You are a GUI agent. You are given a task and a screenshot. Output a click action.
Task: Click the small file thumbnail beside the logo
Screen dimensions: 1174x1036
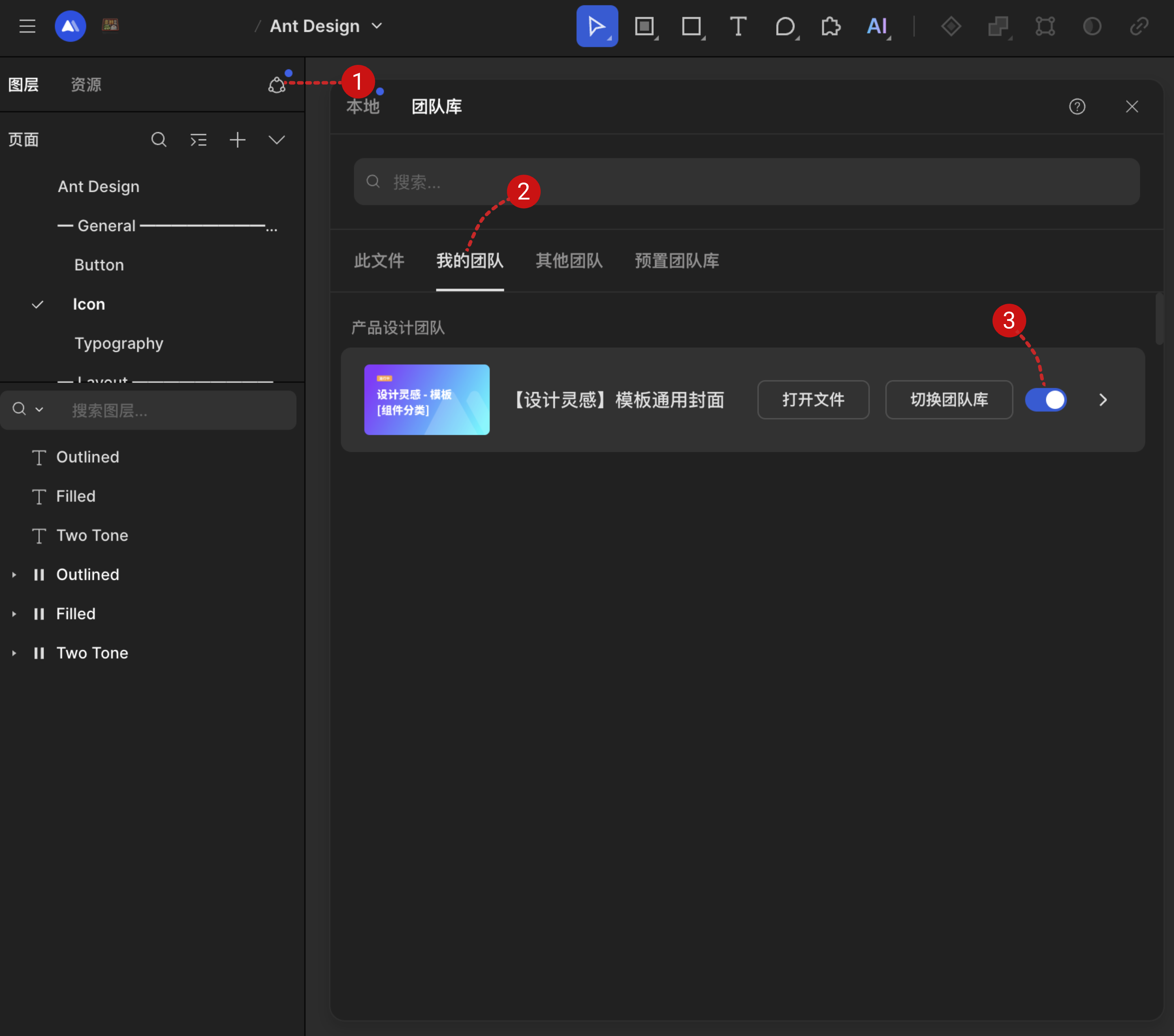[110, 25]
